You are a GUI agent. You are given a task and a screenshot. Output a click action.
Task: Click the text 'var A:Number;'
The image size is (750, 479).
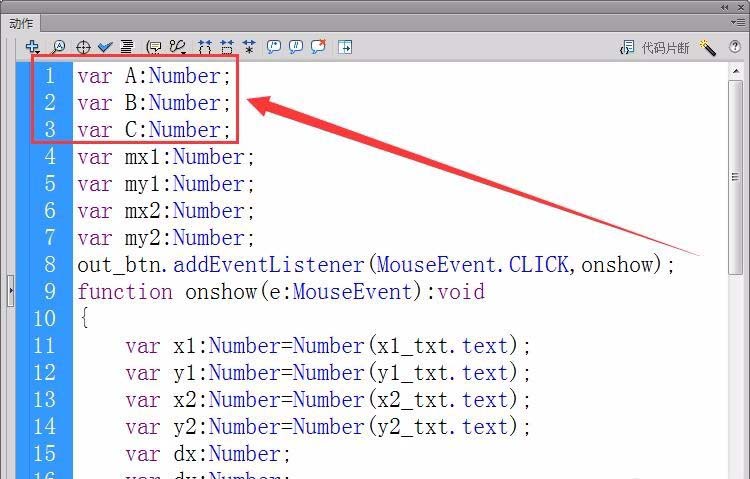(x=154, y=76)
